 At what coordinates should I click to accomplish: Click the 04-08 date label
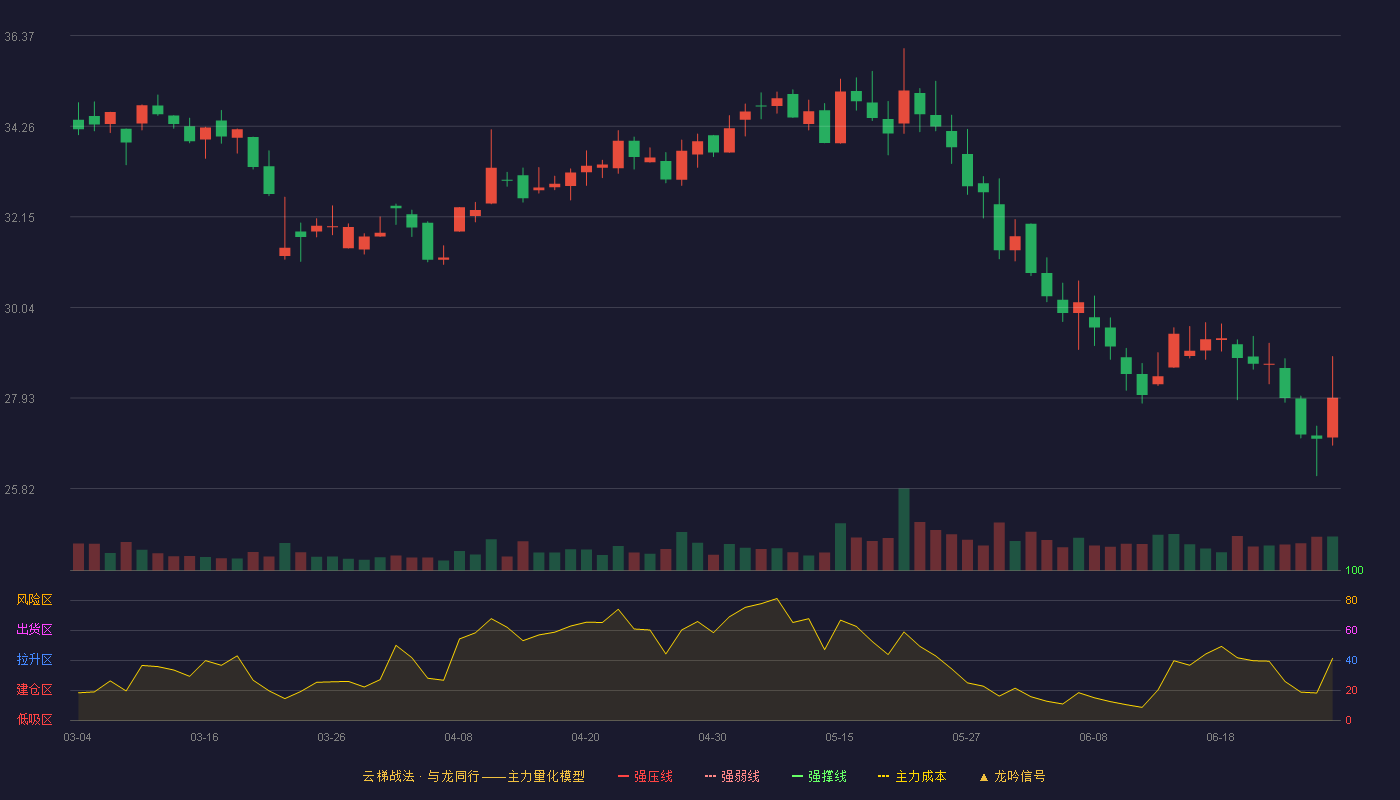pos(458,737)
